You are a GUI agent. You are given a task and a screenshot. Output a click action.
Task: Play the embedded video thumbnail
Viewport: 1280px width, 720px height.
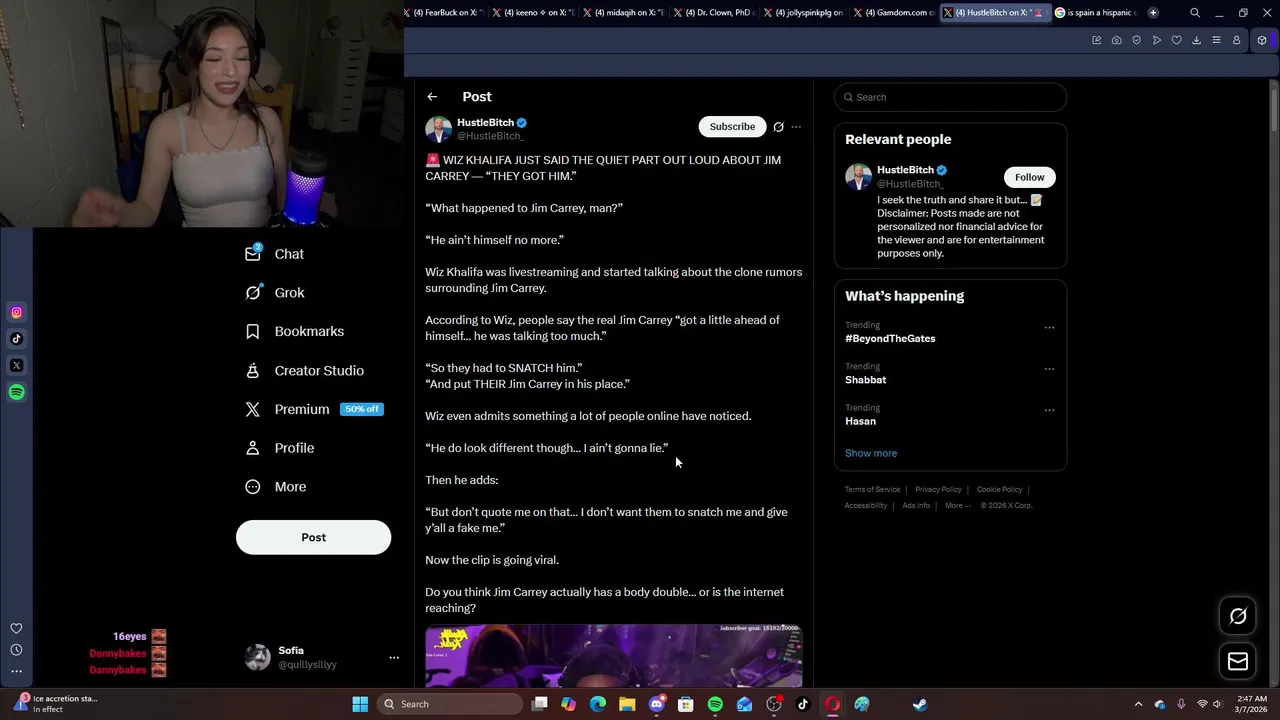tap(613, 656)
